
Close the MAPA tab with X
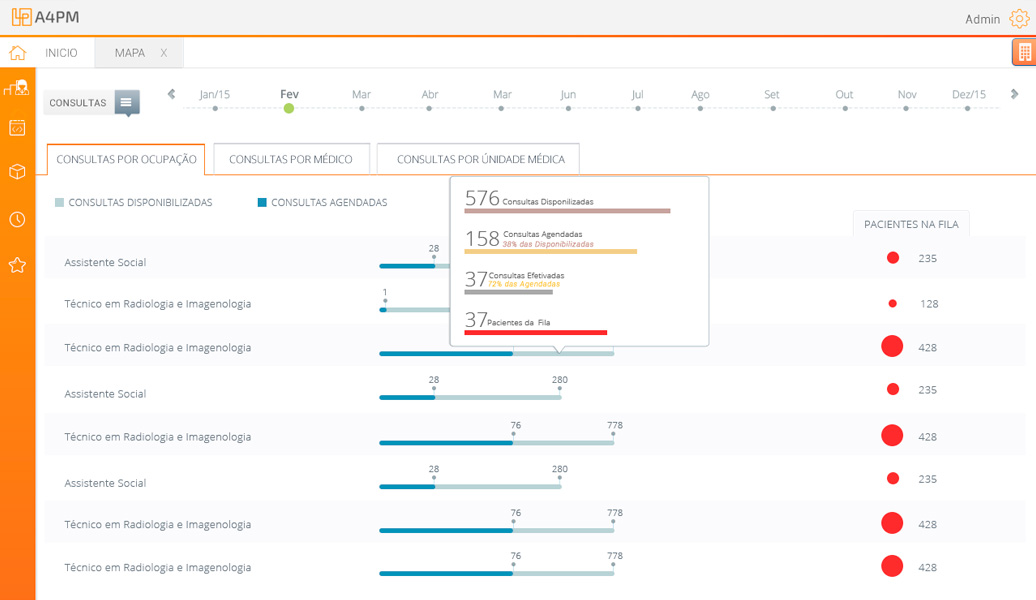(x=164, y=53)
